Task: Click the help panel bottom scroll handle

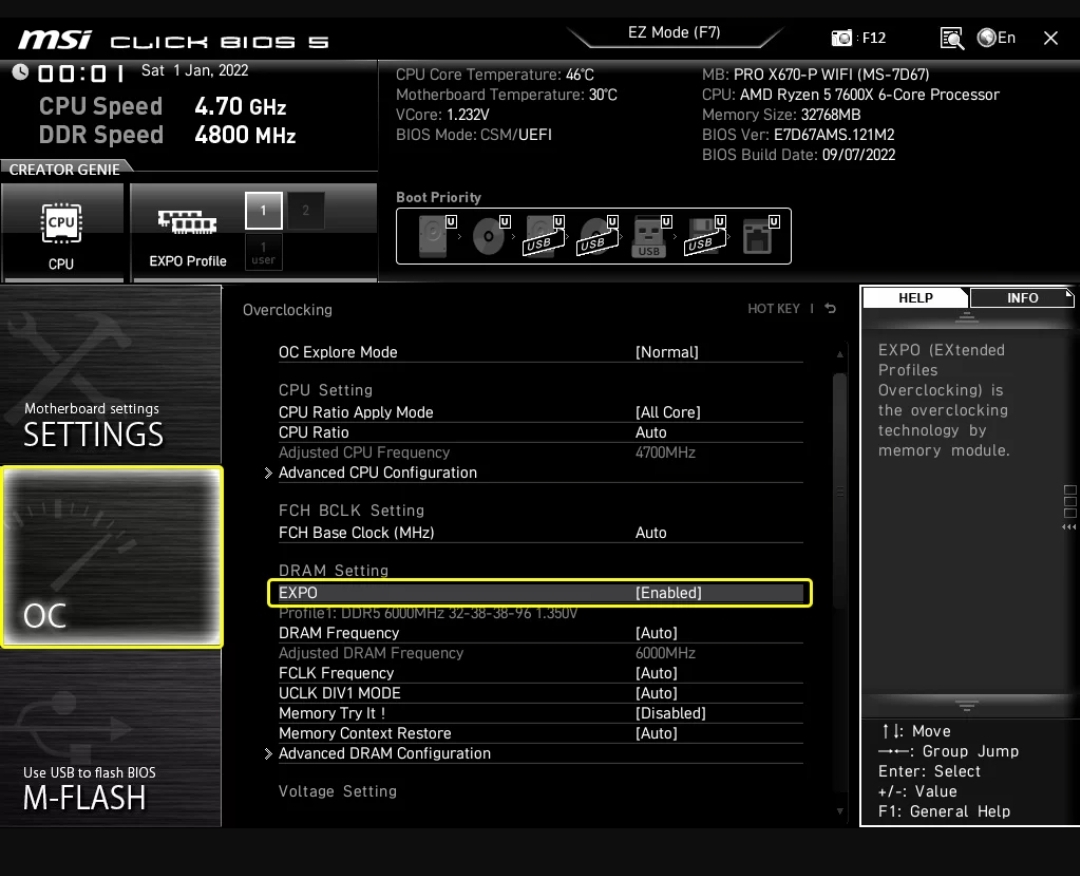Action: tap(966, 706)
